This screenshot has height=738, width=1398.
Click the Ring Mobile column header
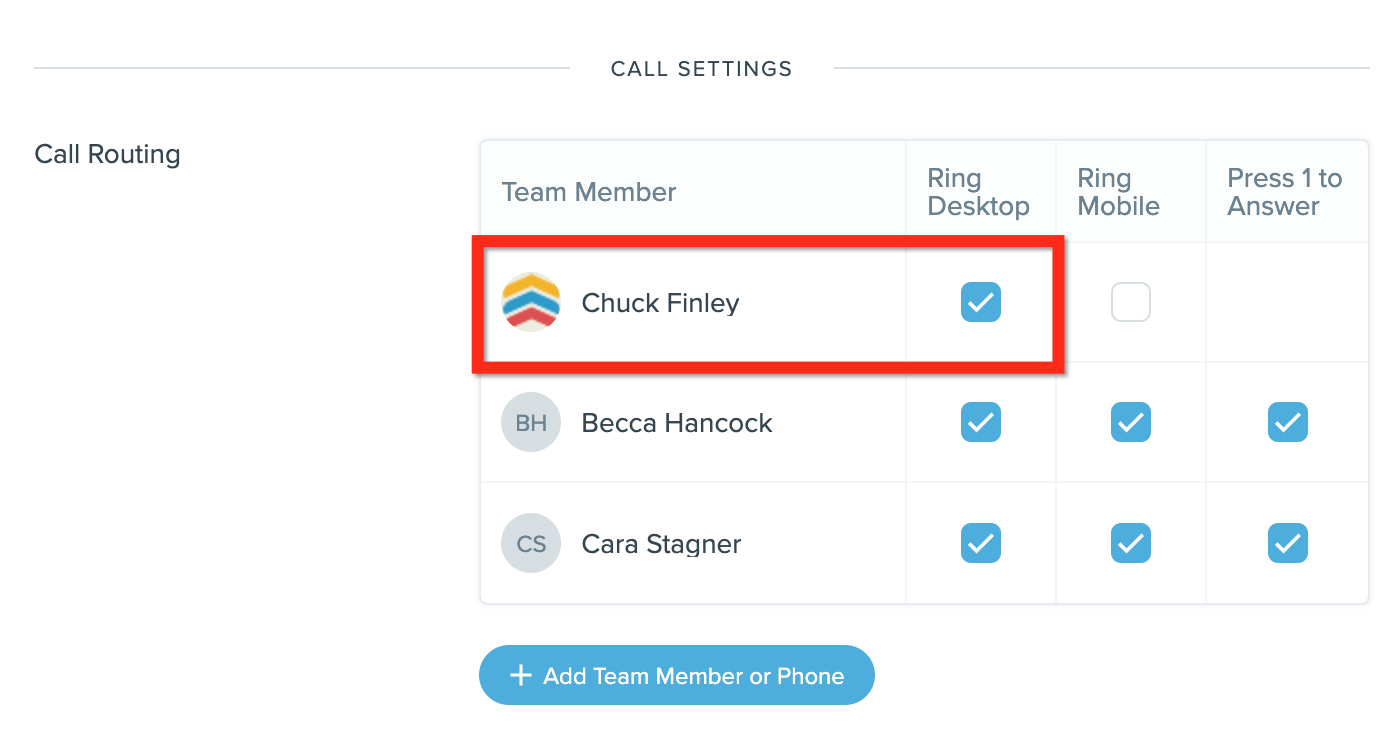pos(1118,192)
